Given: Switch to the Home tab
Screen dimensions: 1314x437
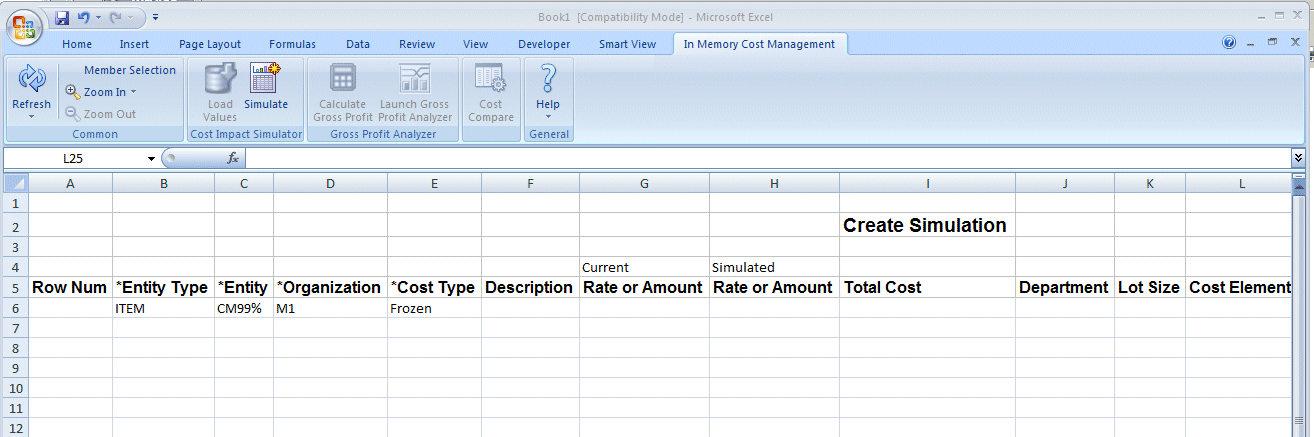Looking at the screenshot, I should [x=77, y=44].
